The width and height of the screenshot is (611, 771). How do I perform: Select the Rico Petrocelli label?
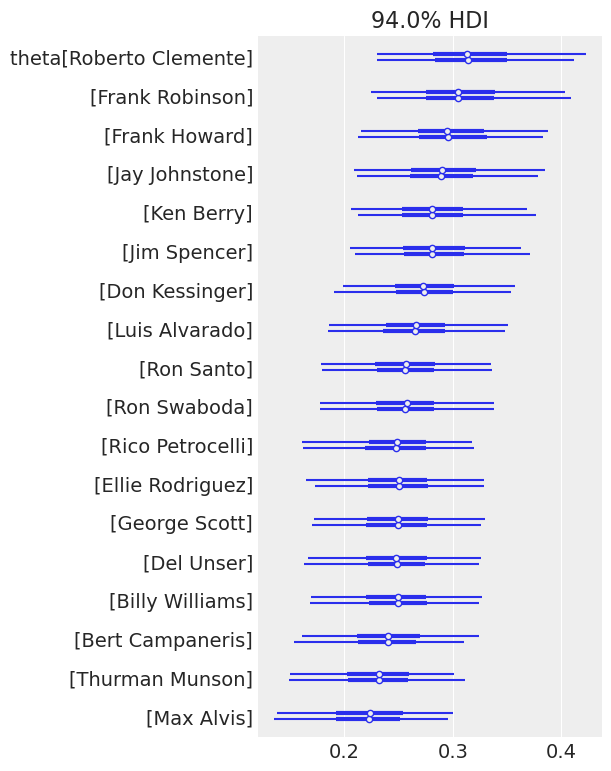(x=177, y=446)
